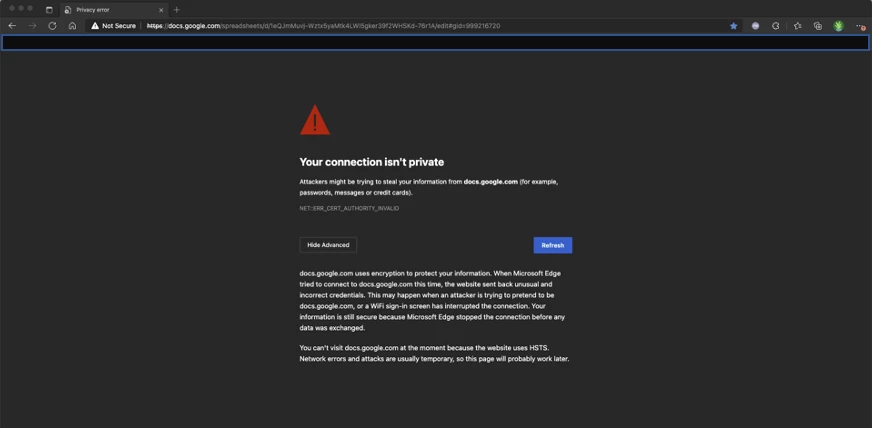Select the Privacy error tab
This screenshot has width=872, height=428.
pos(114,10)
